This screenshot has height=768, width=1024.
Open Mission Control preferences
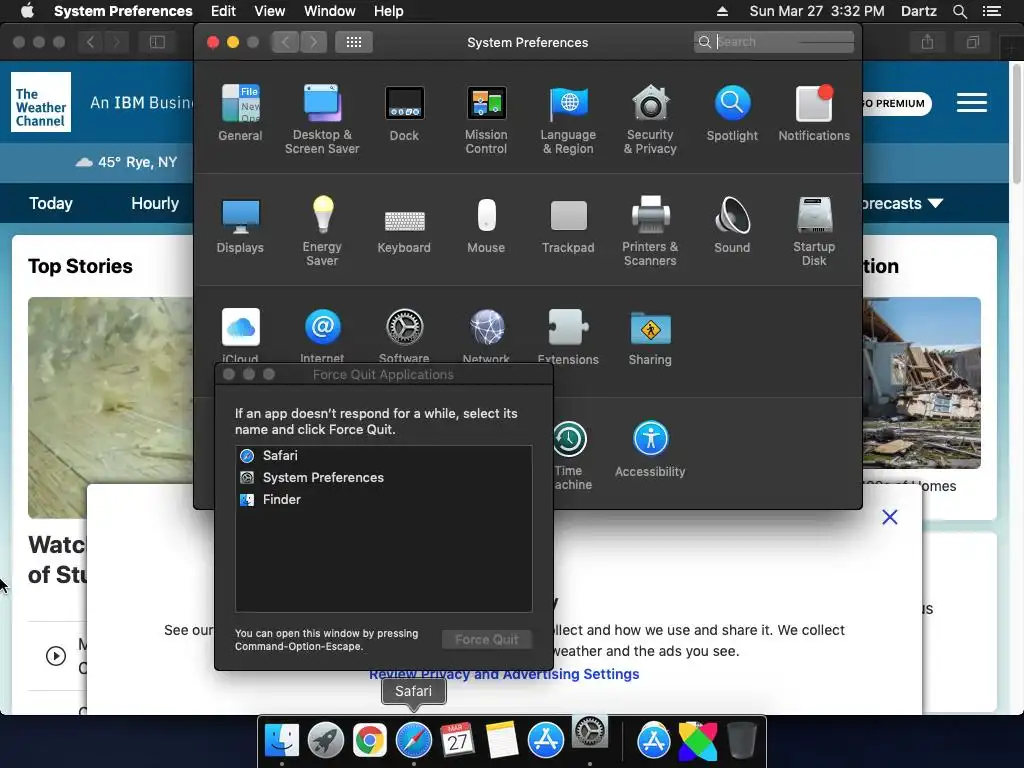point(486,120)
